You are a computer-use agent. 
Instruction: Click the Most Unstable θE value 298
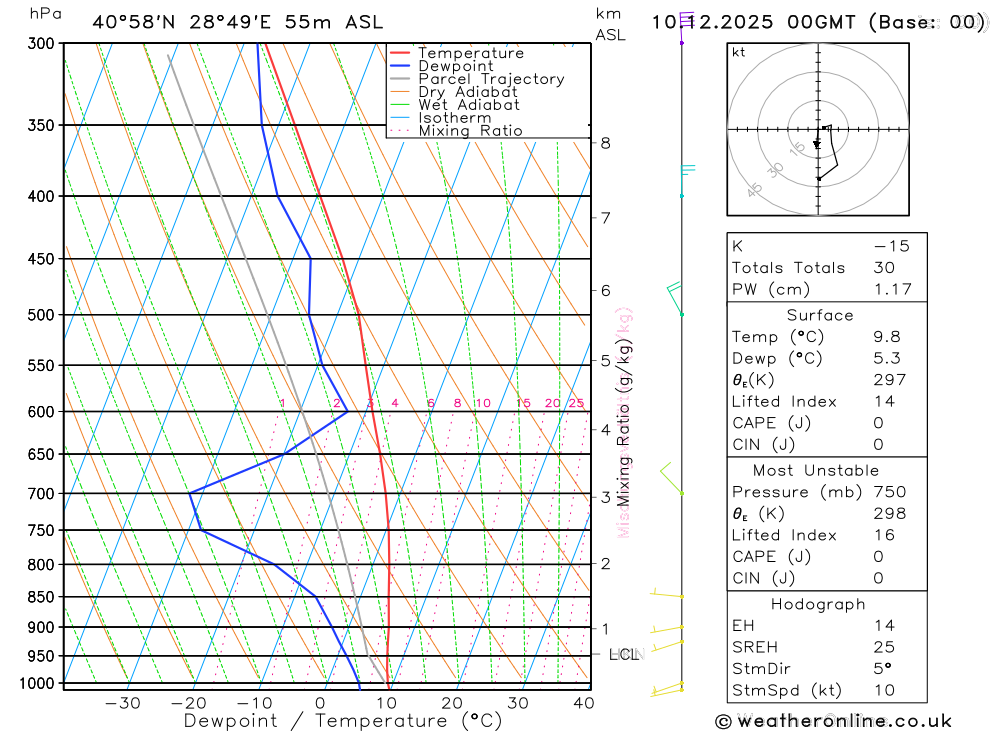tap(890, 514)
